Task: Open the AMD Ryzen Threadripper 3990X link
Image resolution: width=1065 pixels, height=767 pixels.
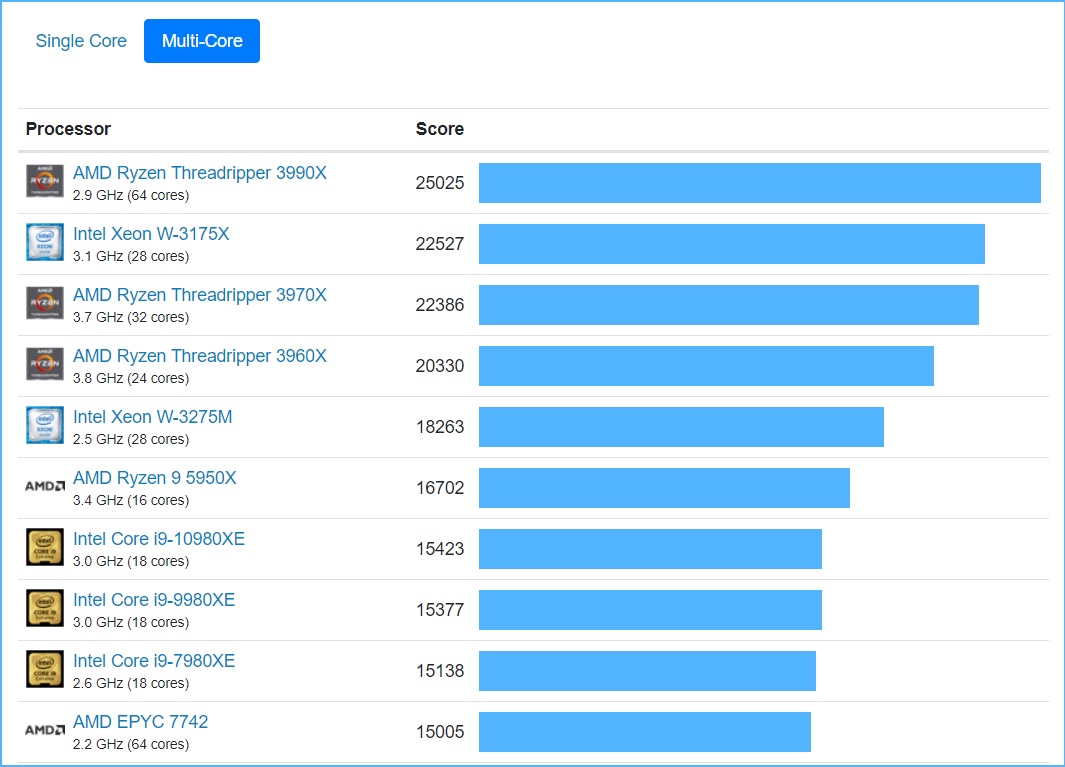Action: coord(200,173)
